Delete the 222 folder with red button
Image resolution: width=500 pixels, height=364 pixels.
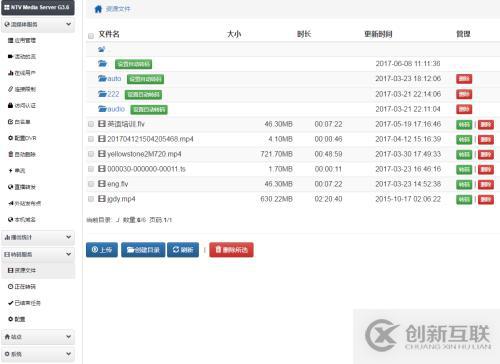coord(464,94)
